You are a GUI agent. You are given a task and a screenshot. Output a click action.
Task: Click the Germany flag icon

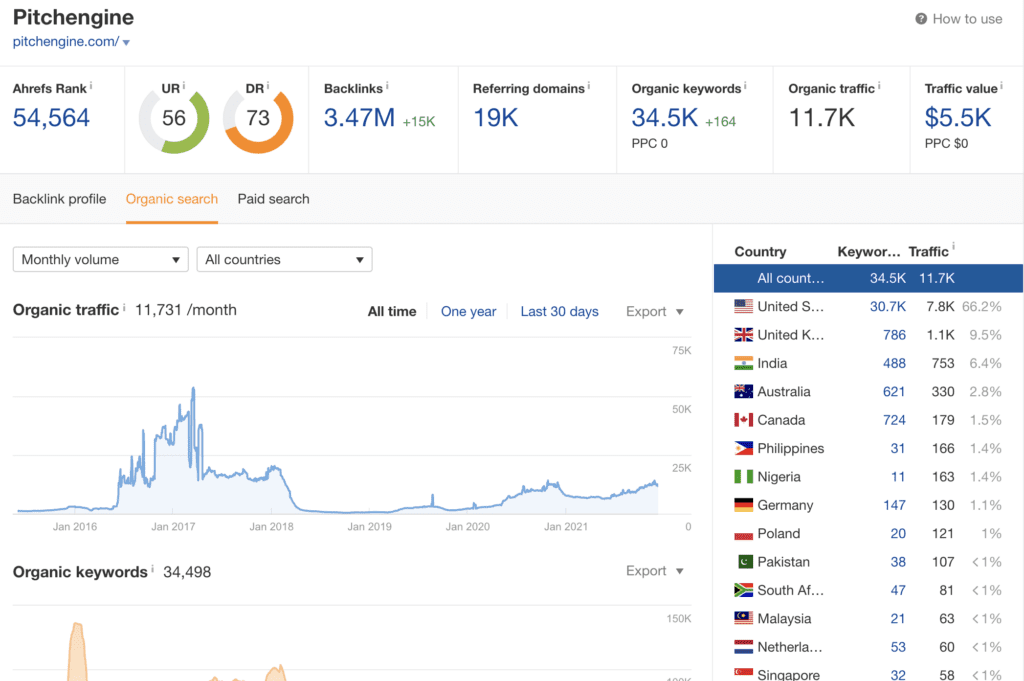(743, 505)
